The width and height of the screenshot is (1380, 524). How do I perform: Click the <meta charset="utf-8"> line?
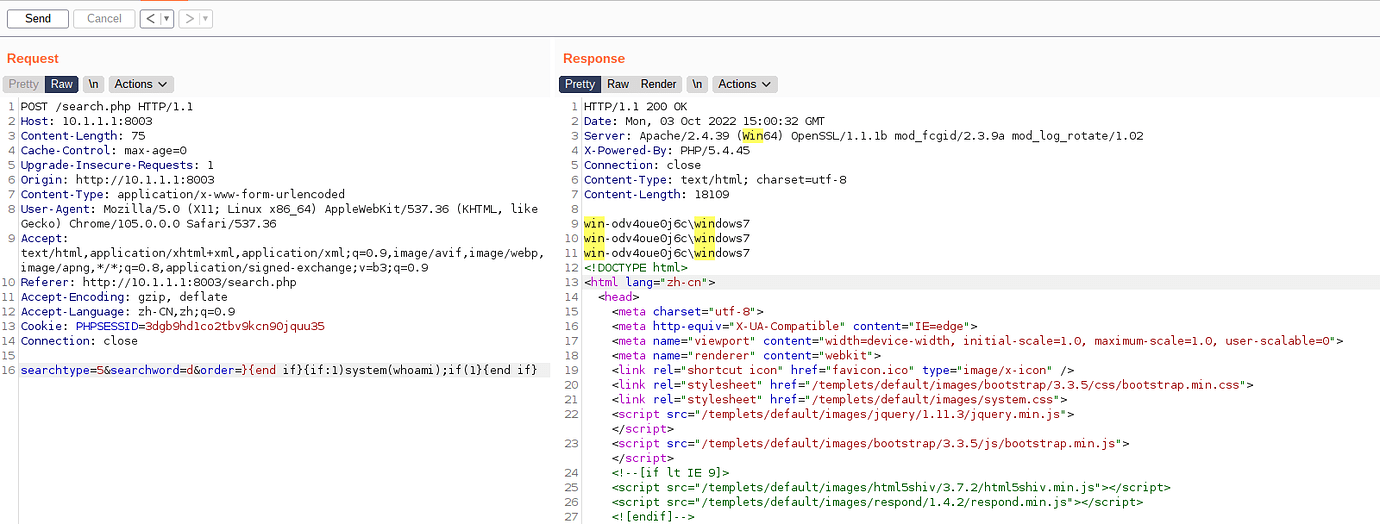688,311
